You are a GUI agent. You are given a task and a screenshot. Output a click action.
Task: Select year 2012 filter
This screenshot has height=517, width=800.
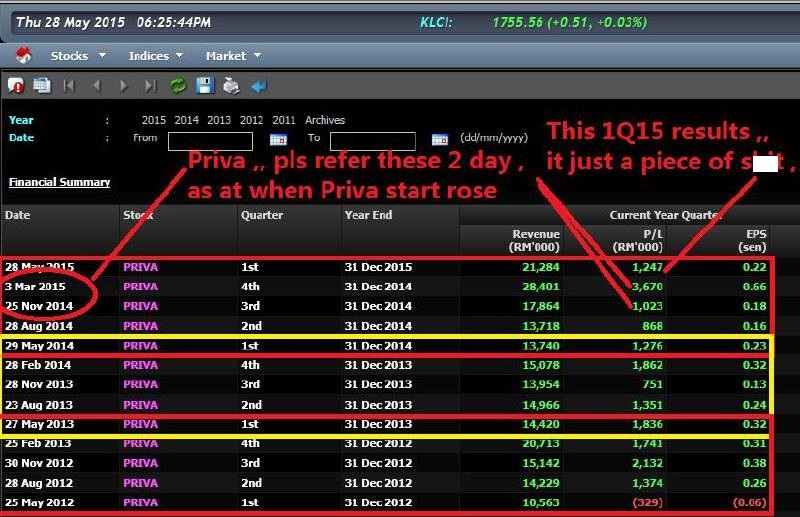pyautogui.click(x=252, y=120)
